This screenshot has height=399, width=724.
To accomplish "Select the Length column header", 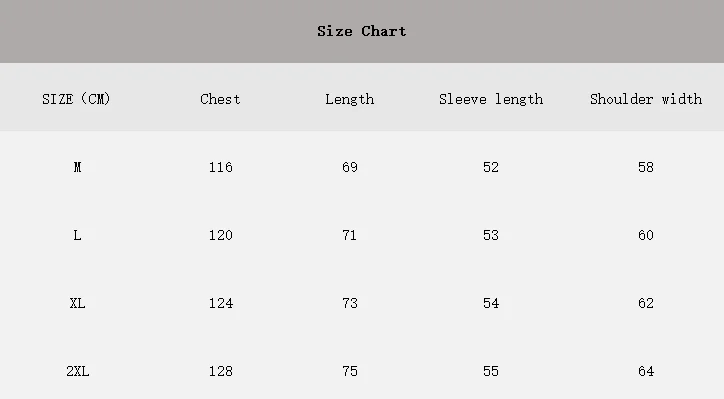I will click(350, 100).
